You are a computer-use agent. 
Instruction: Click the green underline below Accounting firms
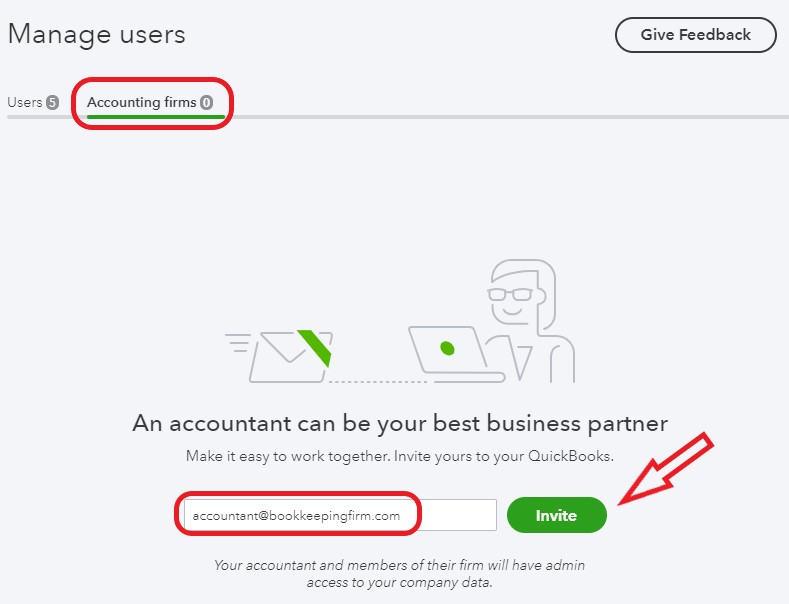(x=156, y=117)
